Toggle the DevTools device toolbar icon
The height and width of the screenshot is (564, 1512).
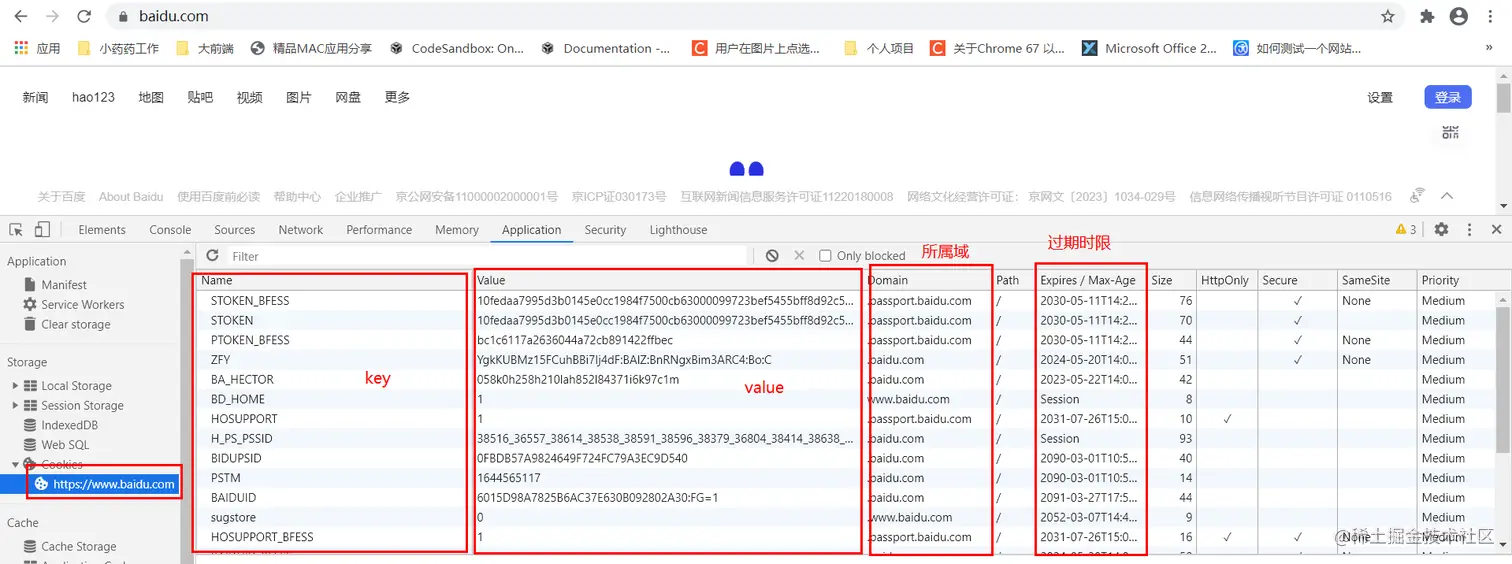pyautogui.click(x=42, y=229)
